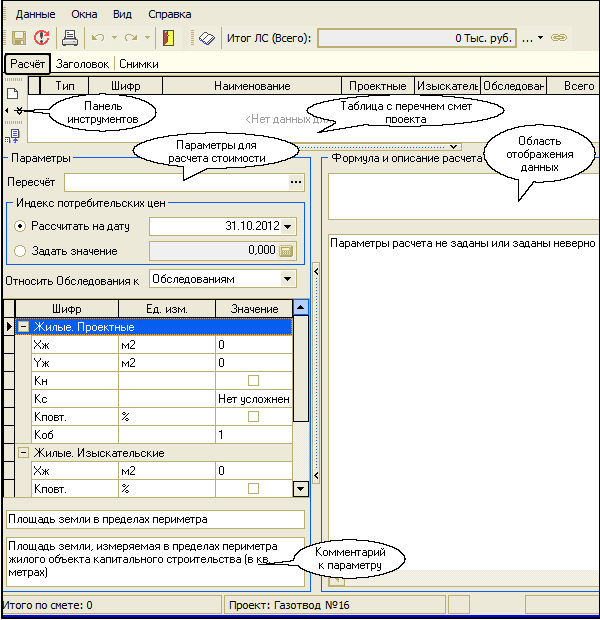This screenshot has width=600, height=620.
Task: Open calculator in Задать значение field
Action: click(287, 251)
